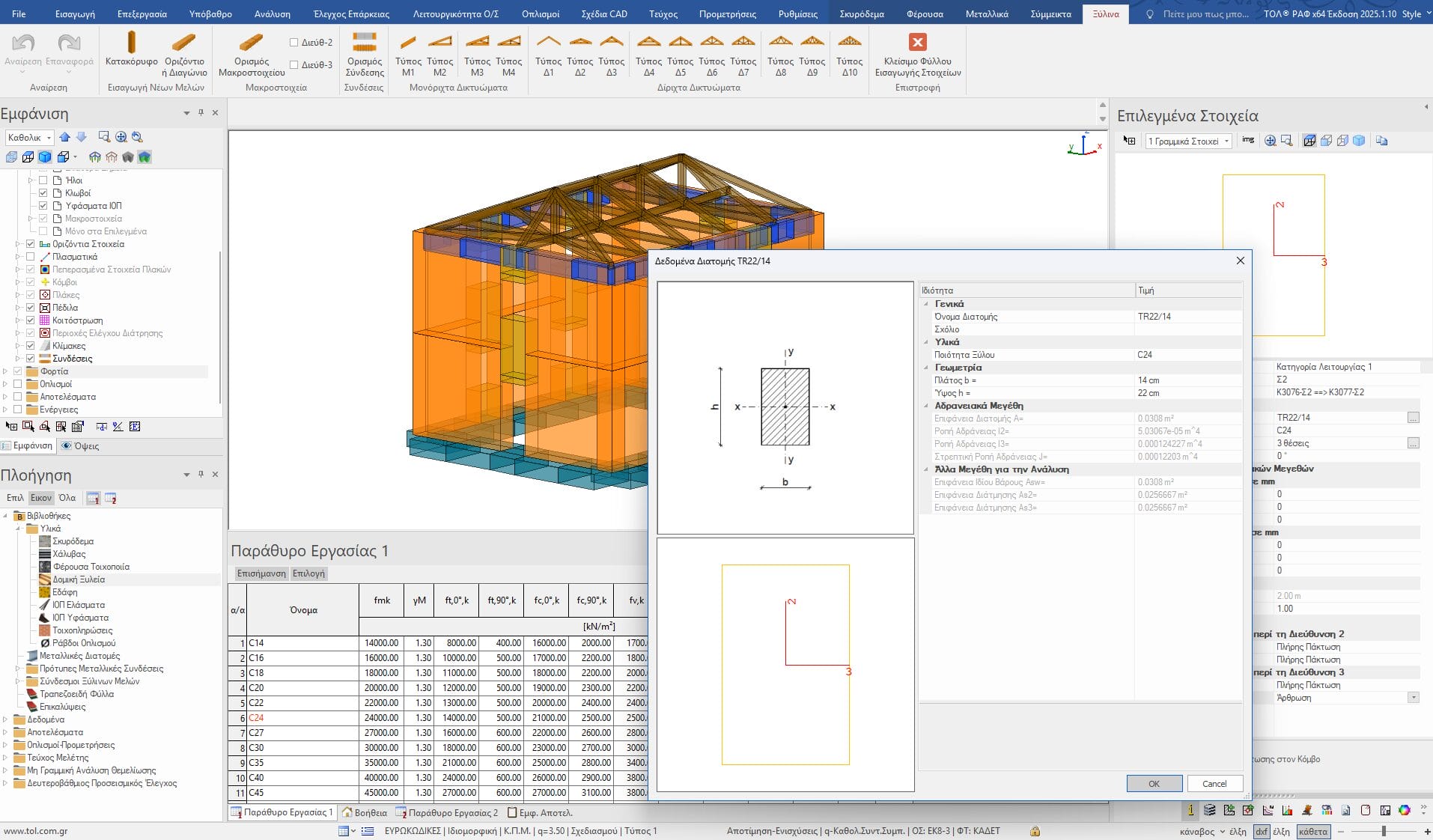Enable the Διεύθ-2 checkbox

[x=294, y=43]
